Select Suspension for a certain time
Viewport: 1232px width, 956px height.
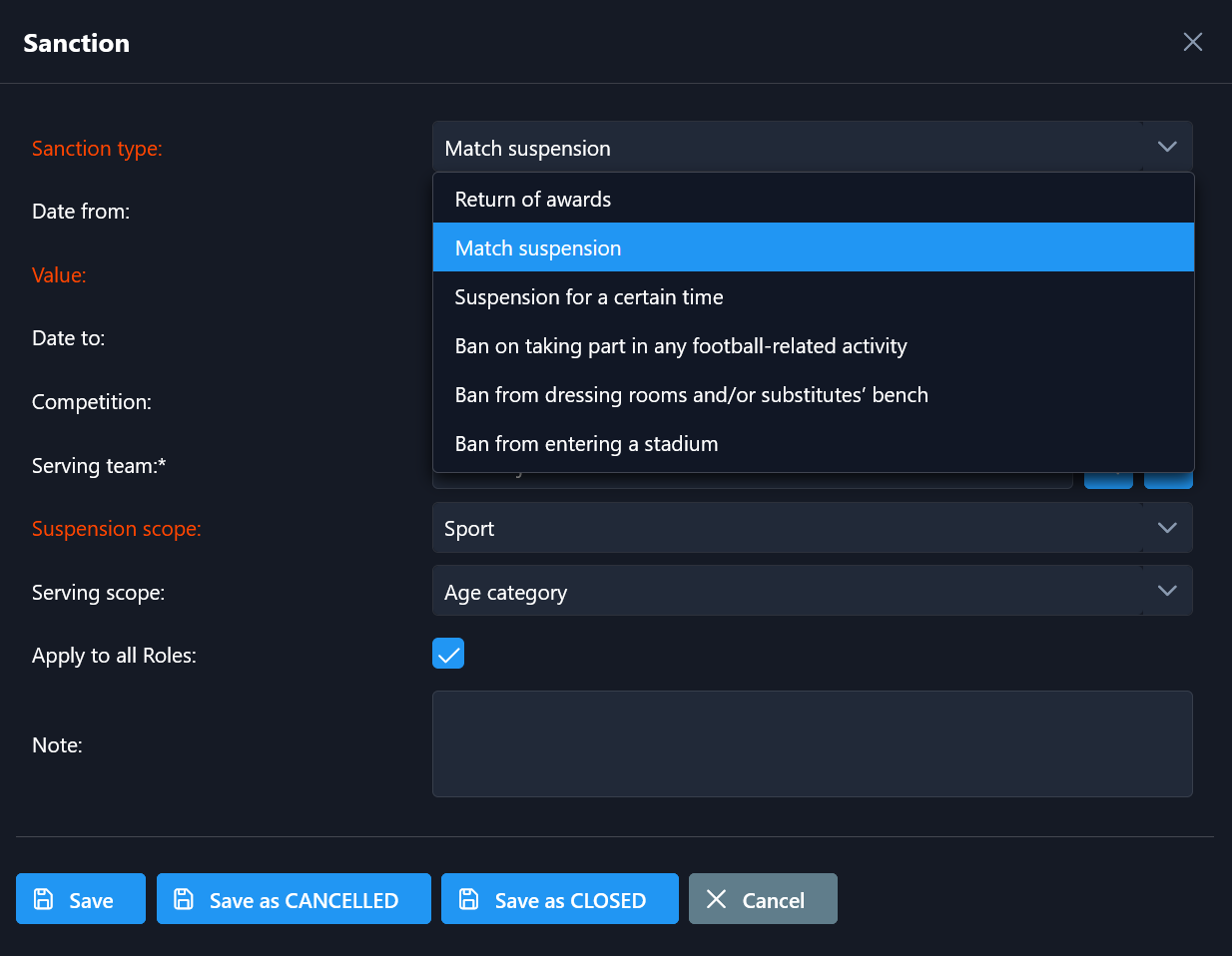(x=589, y=296)
